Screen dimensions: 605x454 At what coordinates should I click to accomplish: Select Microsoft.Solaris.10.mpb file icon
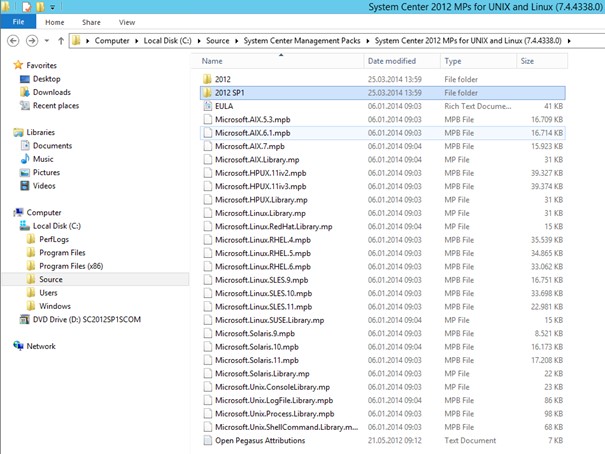(208, 347)
